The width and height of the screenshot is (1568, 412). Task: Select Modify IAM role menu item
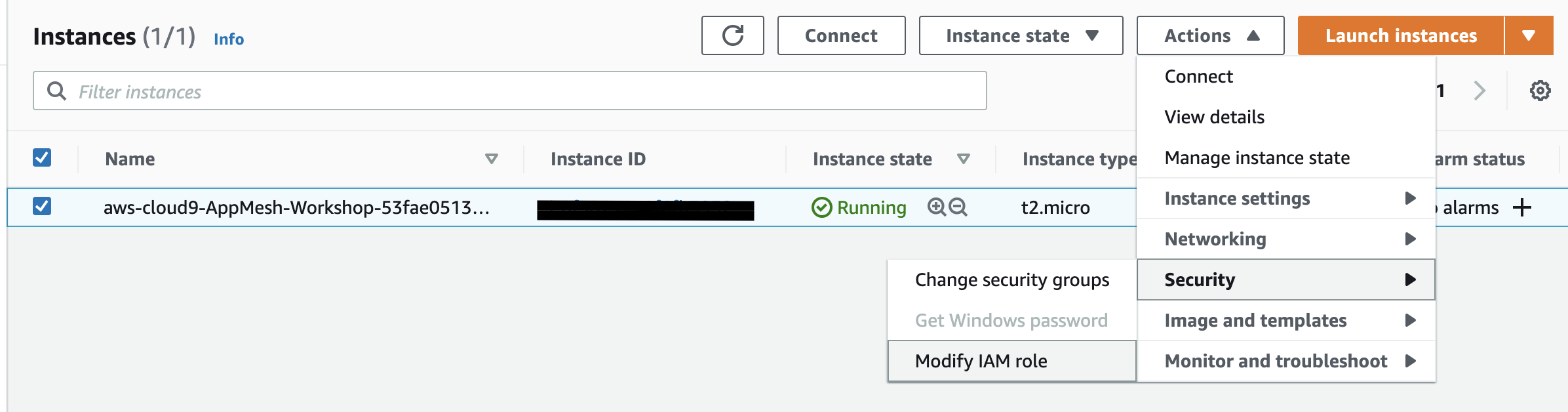pos(1011,361)
